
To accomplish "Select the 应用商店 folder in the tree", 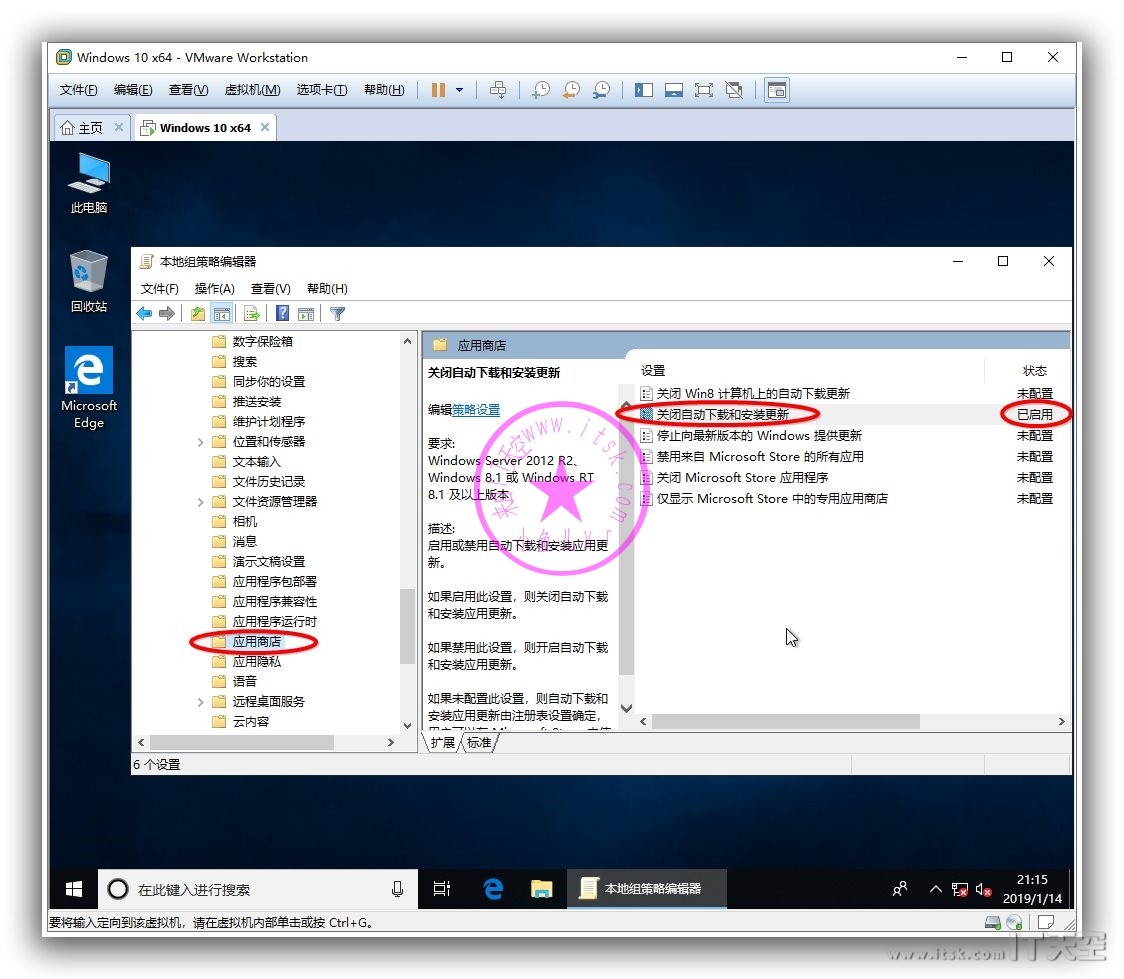I will 257,641.
